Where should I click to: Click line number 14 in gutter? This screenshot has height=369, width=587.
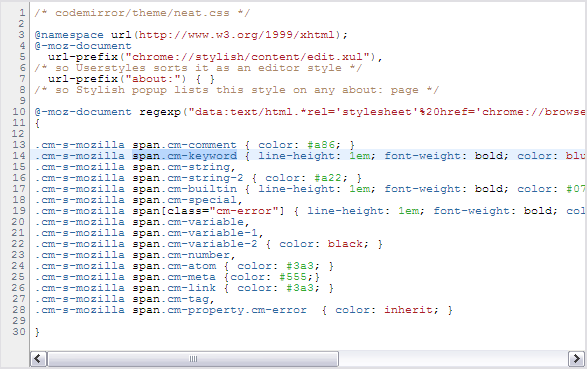[19, 156]
